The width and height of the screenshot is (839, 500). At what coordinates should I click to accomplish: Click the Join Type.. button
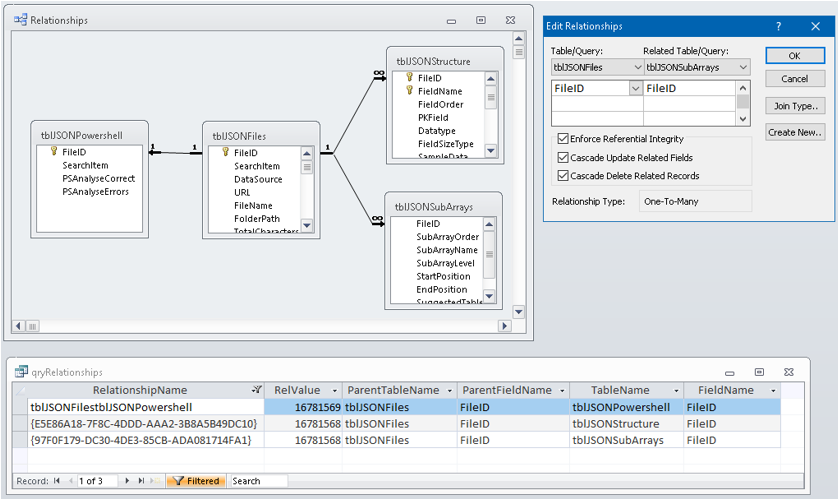[x=795, y=106]
